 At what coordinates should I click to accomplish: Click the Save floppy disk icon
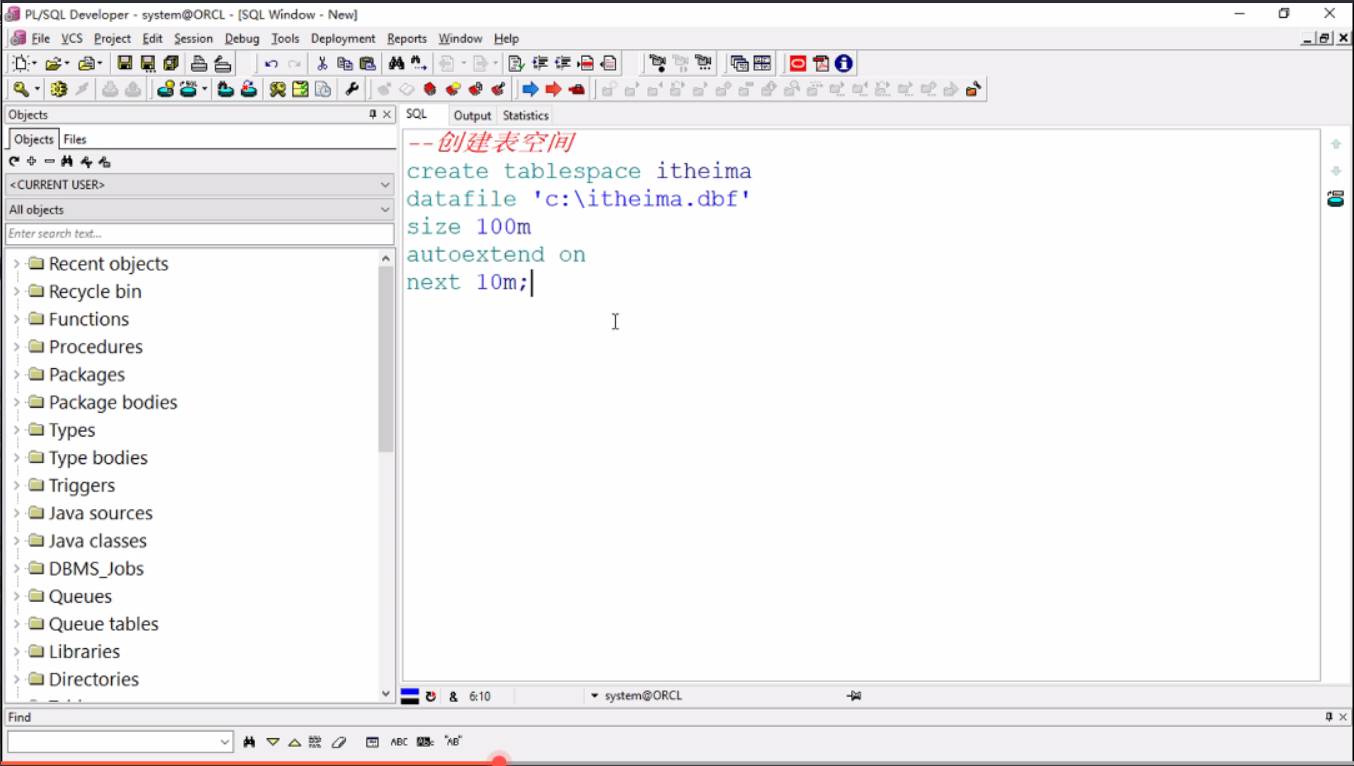[125, 63]
